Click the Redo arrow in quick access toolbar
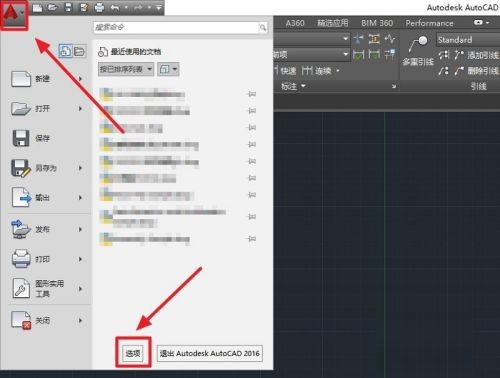The image size is (500, 378). coord(138,8)
